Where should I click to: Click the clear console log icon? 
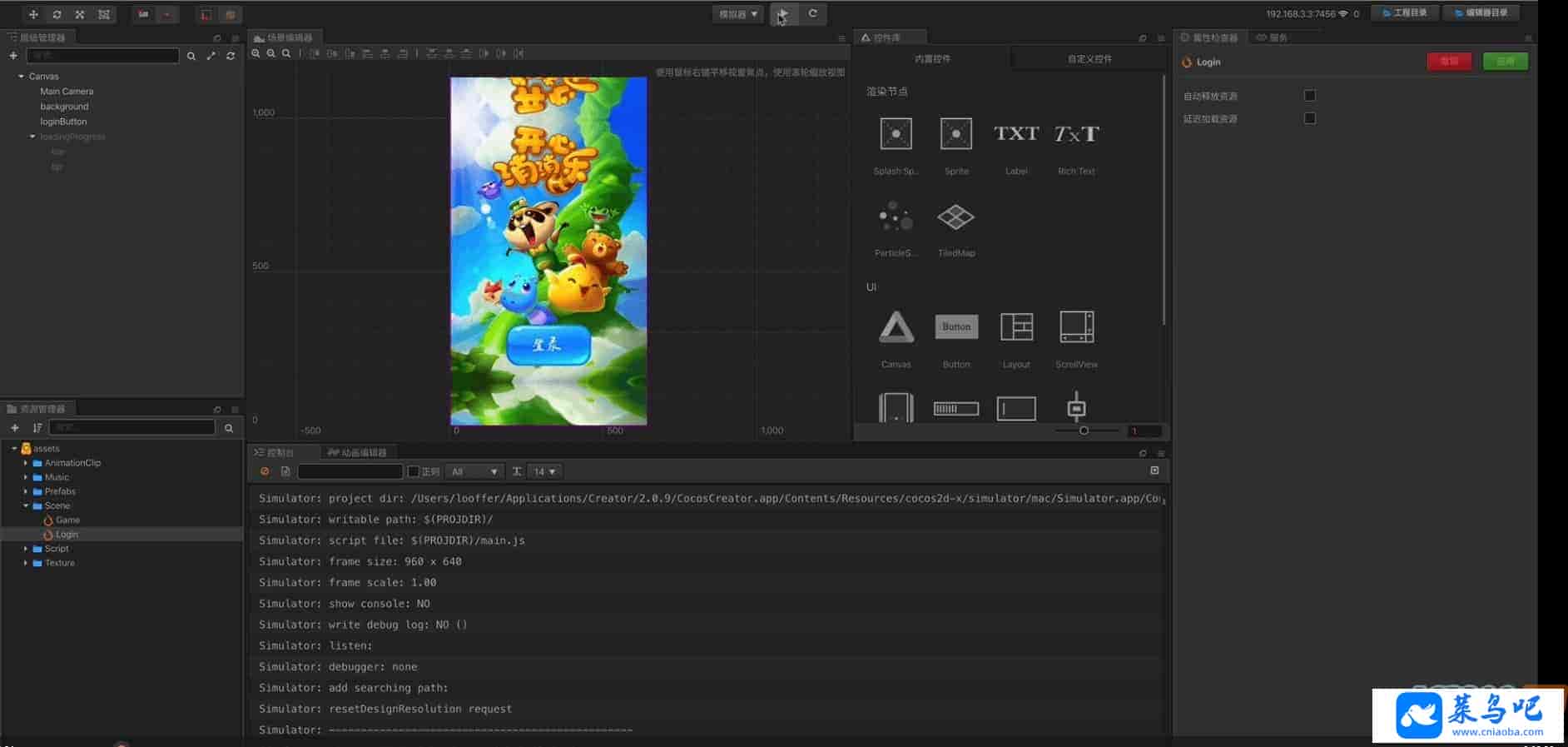(x=265, y=471)
